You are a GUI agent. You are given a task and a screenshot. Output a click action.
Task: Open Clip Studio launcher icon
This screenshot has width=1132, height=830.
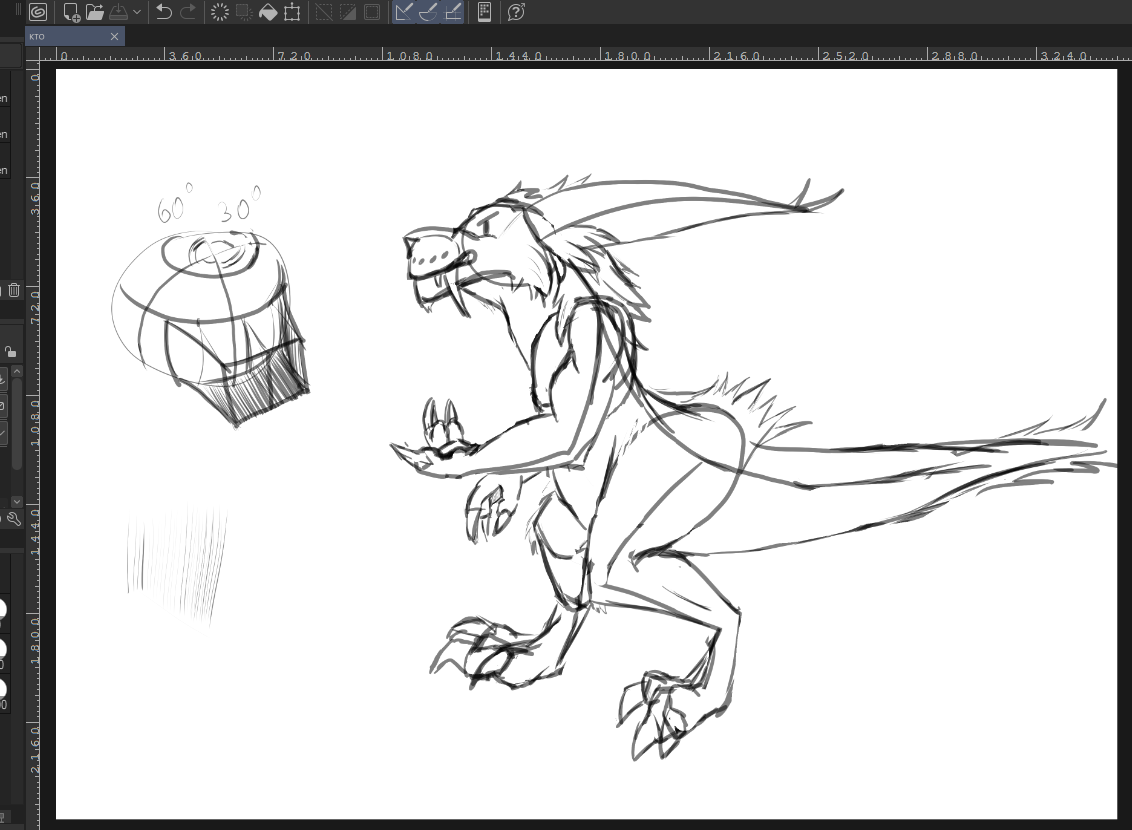point(38,12)
